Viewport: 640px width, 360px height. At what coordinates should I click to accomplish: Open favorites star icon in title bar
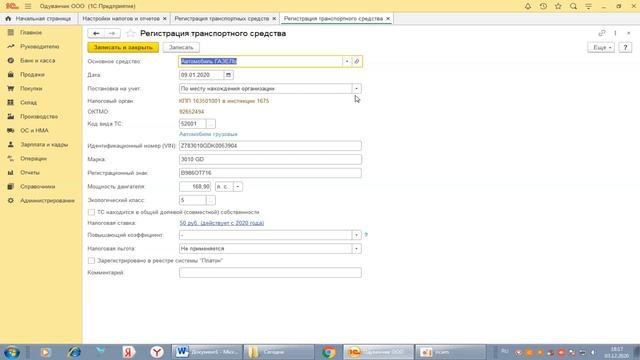pyautogui.click(x=558, y=6)
